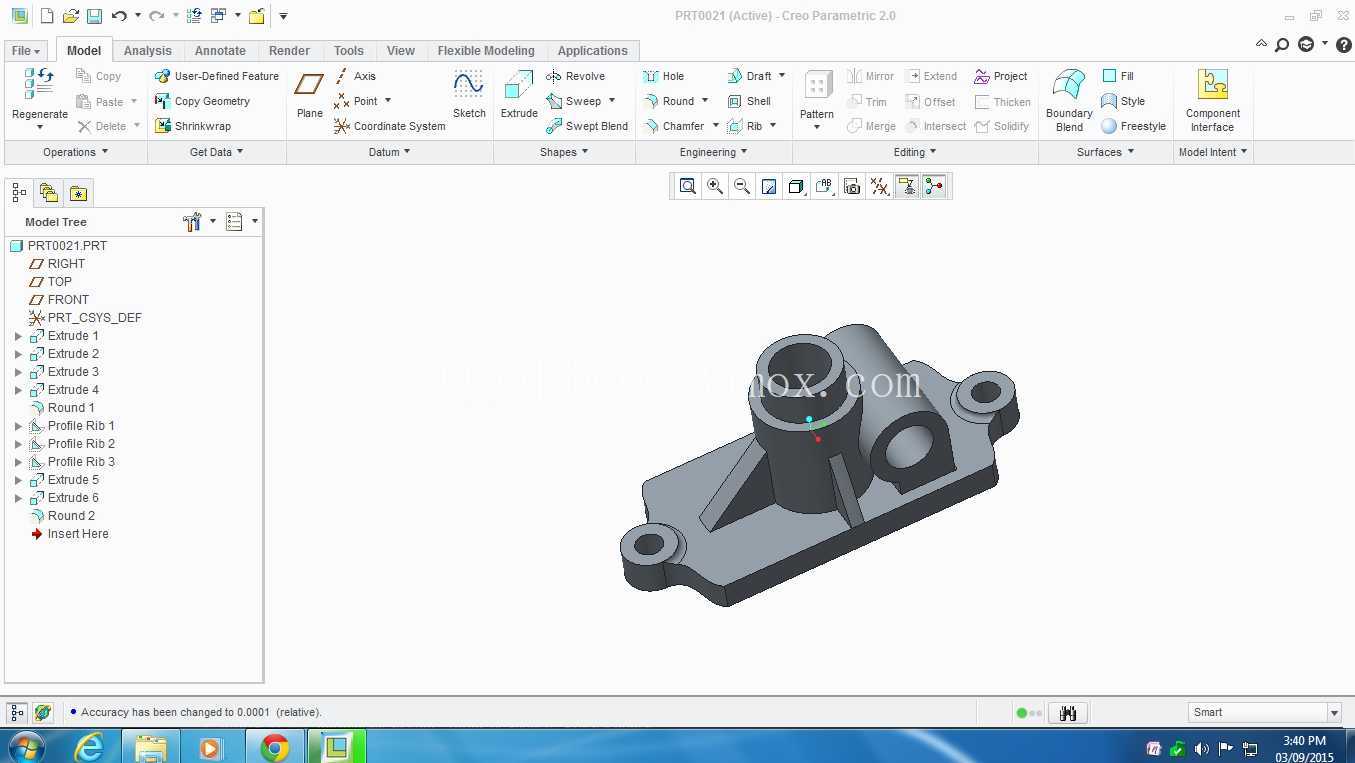Open the Smart selection filter dropdown
Viewport: 1355px width, 763px height.
(x=1333, y=713)
